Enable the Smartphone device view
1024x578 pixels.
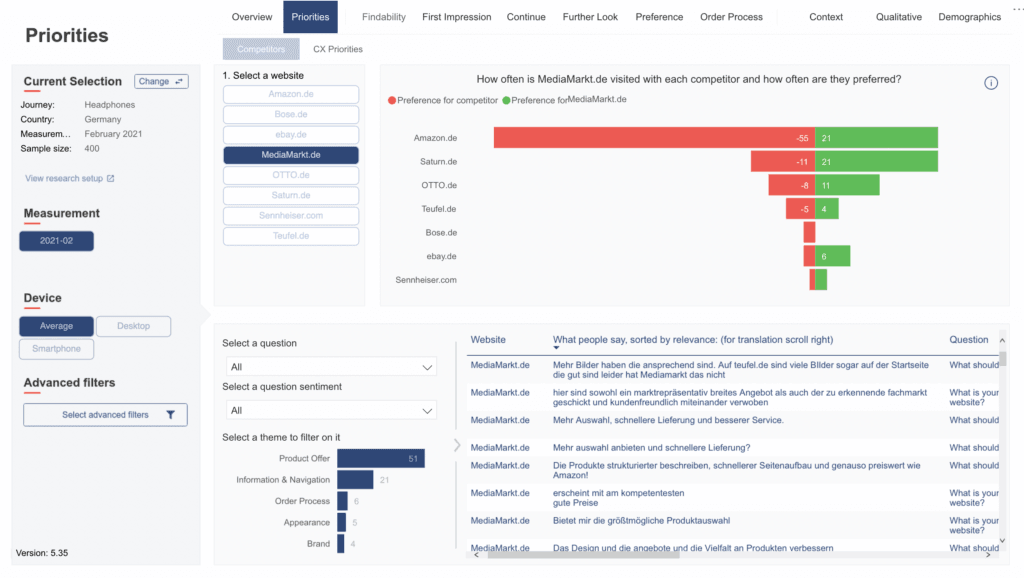[56, 348]
